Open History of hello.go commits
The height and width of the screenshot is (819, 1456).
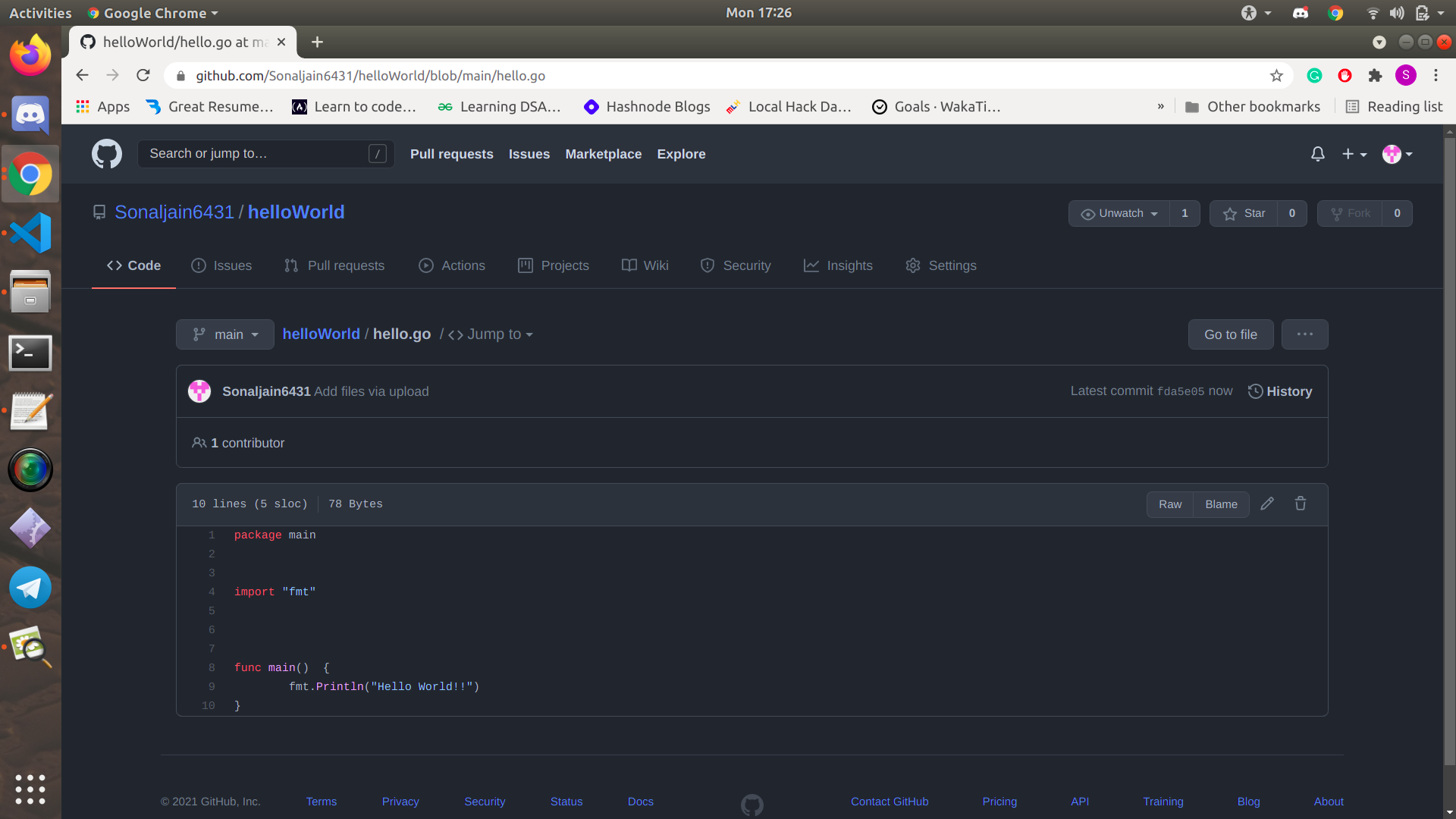coord(1280,391)
